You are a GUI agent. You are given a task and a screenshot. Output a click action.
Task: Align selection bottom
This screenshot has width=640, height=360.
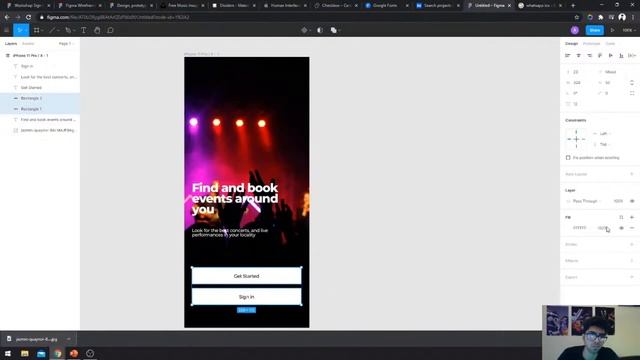point(621,56)
